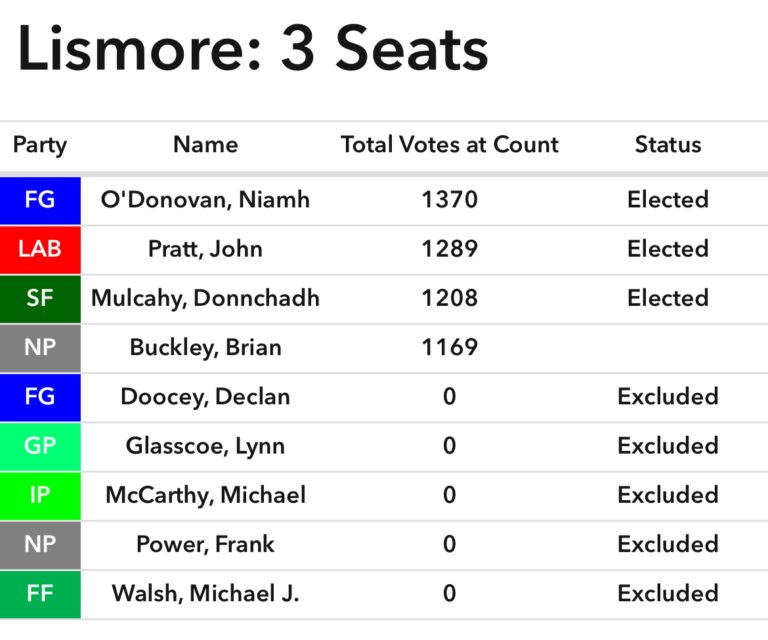Image resolution: width=768 pixels, height=640 pixels.
Task: Open candidate Mulcahy, Donnchadh
Action: click(205, 298)
